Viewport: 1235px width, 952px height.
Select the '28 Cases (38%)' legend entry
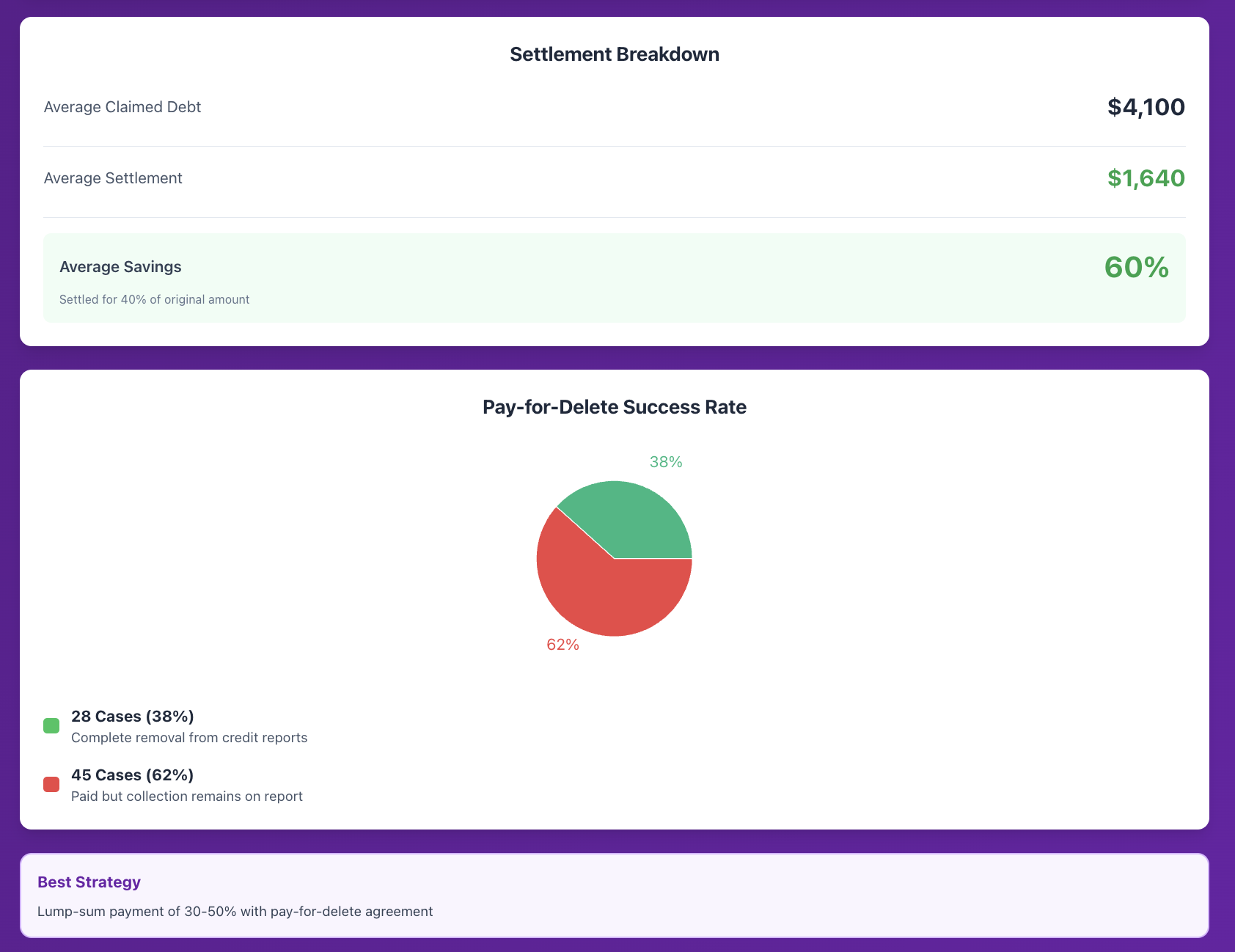133,717
